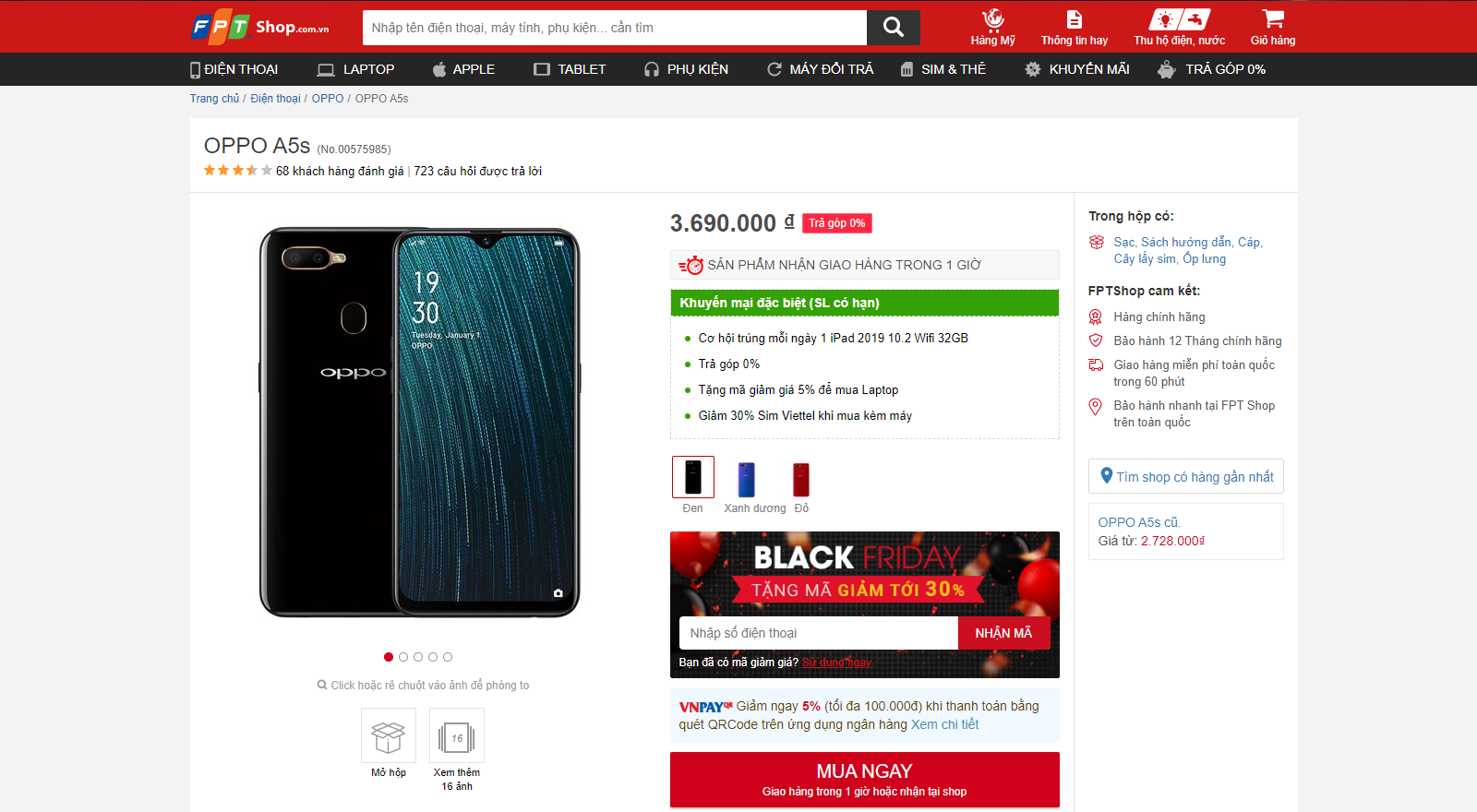Open TABLET menu
Image resolution: width=1477 pixels, height=812 pixels.
pos(570,69)
